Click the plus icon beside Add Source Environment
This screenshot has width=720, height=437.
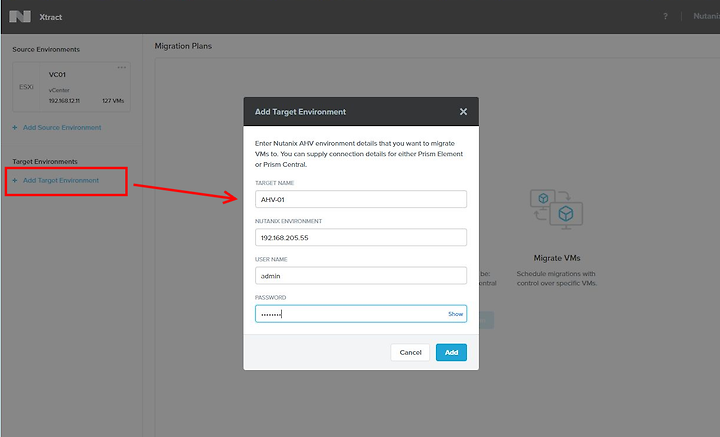click(15, 128)
